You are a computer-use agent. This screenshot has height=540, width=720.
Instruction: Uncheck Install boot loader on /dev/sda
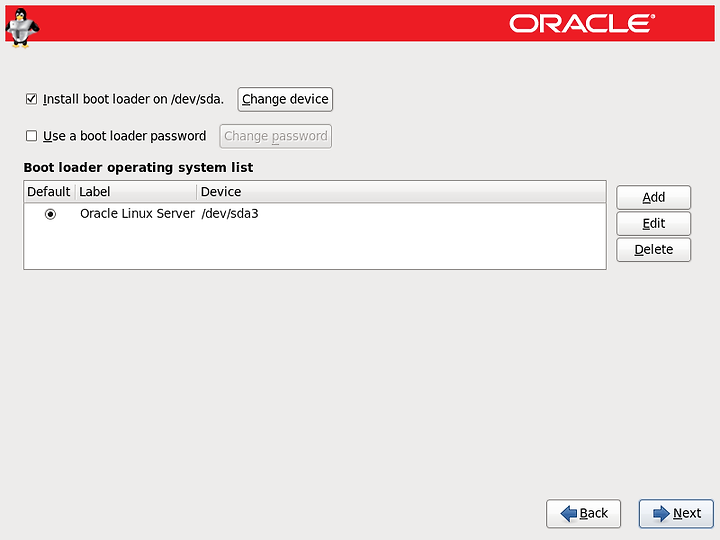click(31, 99)
